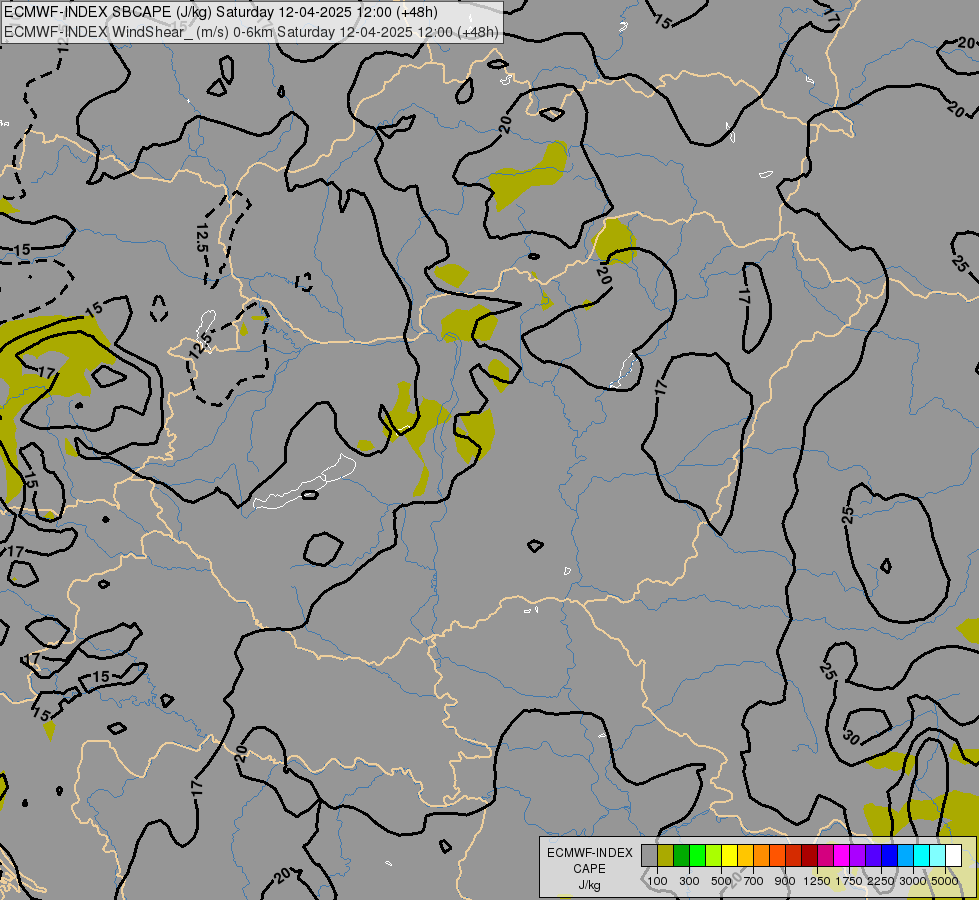The width and height of the screenshot is (979, 900).
Task: Select the indigo swatch left of 2250
Action: (x=873, y=856)
